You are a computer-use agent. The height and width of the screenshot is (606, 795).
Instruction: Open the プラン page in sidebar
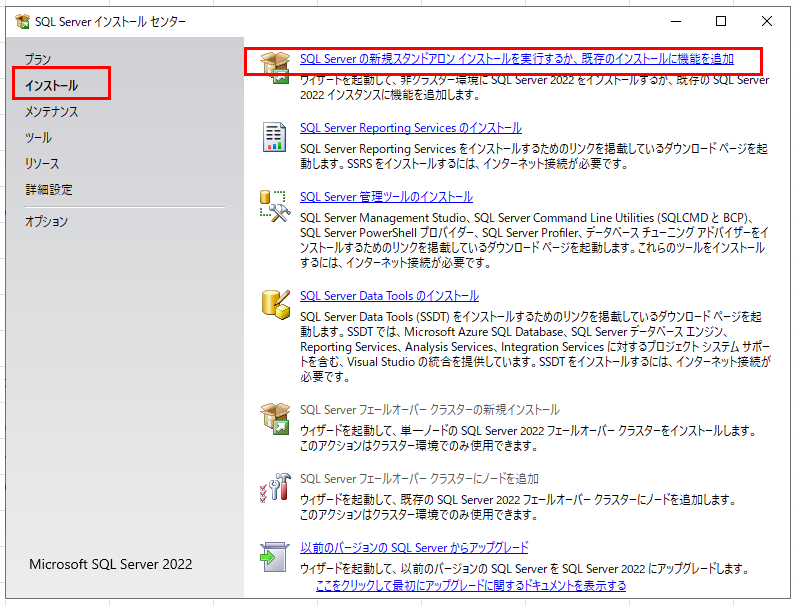pos(38,60)
